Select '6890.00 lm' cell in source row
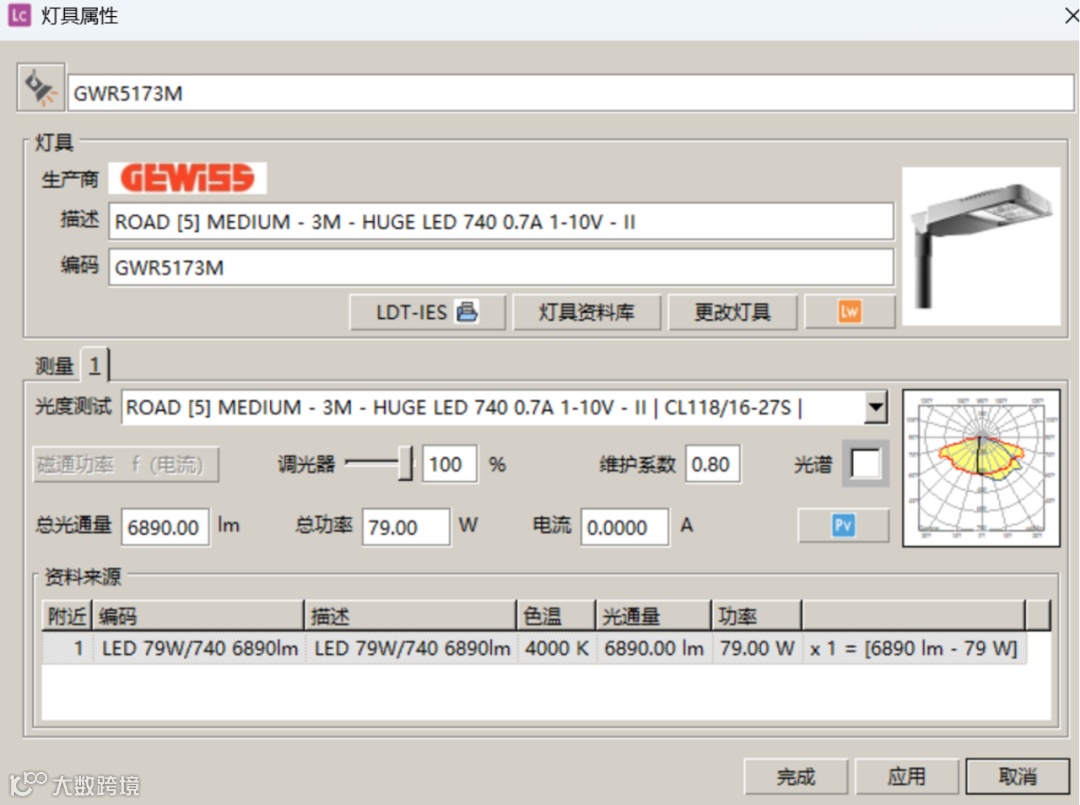Image resolution: width=1080 pixels, height=805 pixels. (654, 649)
